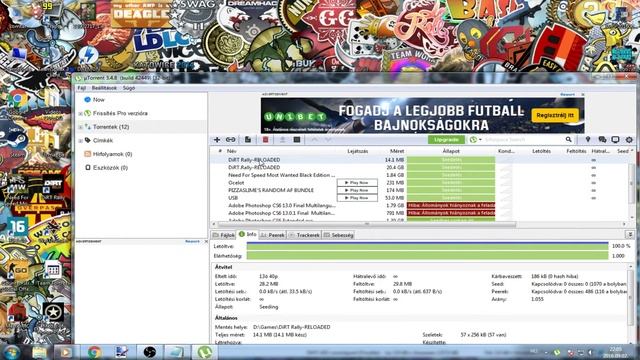Image resolution: width=640 pixels, height=360 pixels.
Task: Switch to the Trackerek tab
Action: coord(304,235)
